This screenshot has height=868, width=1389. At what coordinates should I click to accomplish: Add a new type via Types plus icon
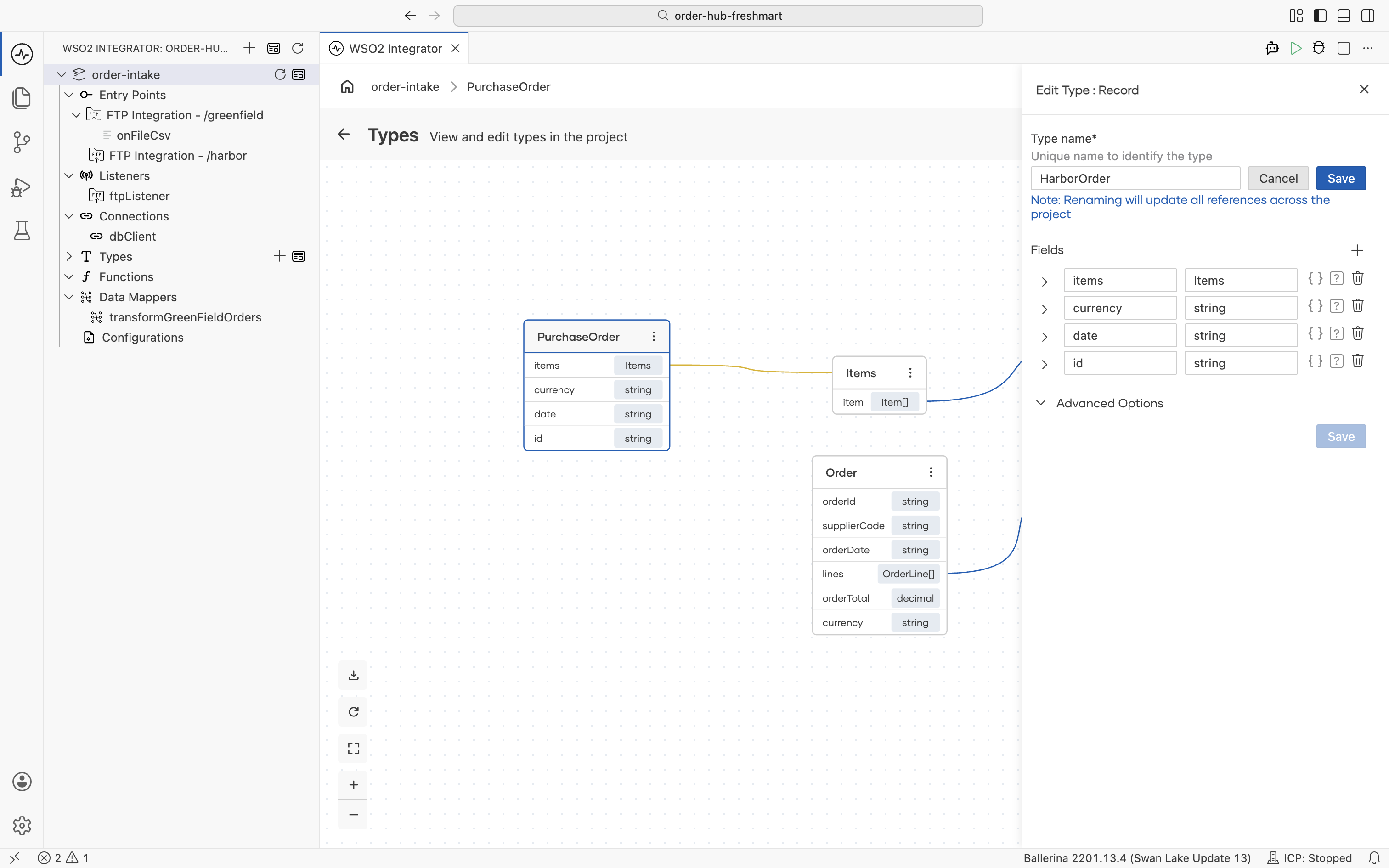280,256
